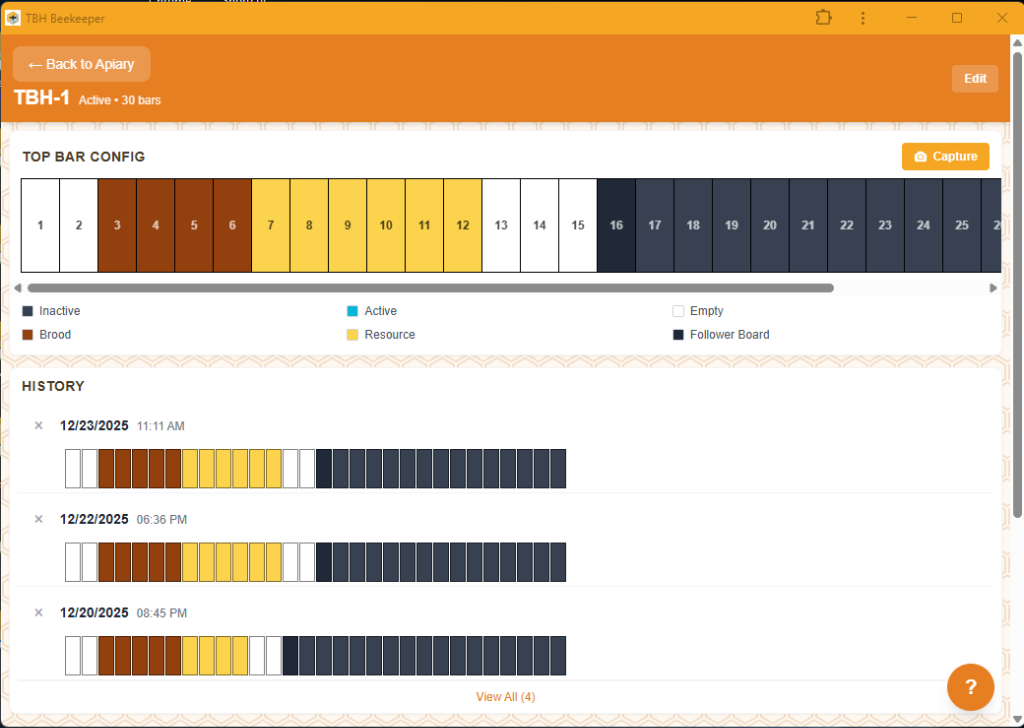This screenshot has height=728, width=1024.
Task: Remove the 12/20/2025 inspection entry
Action: pyautogui.click(x=38, y=612)
